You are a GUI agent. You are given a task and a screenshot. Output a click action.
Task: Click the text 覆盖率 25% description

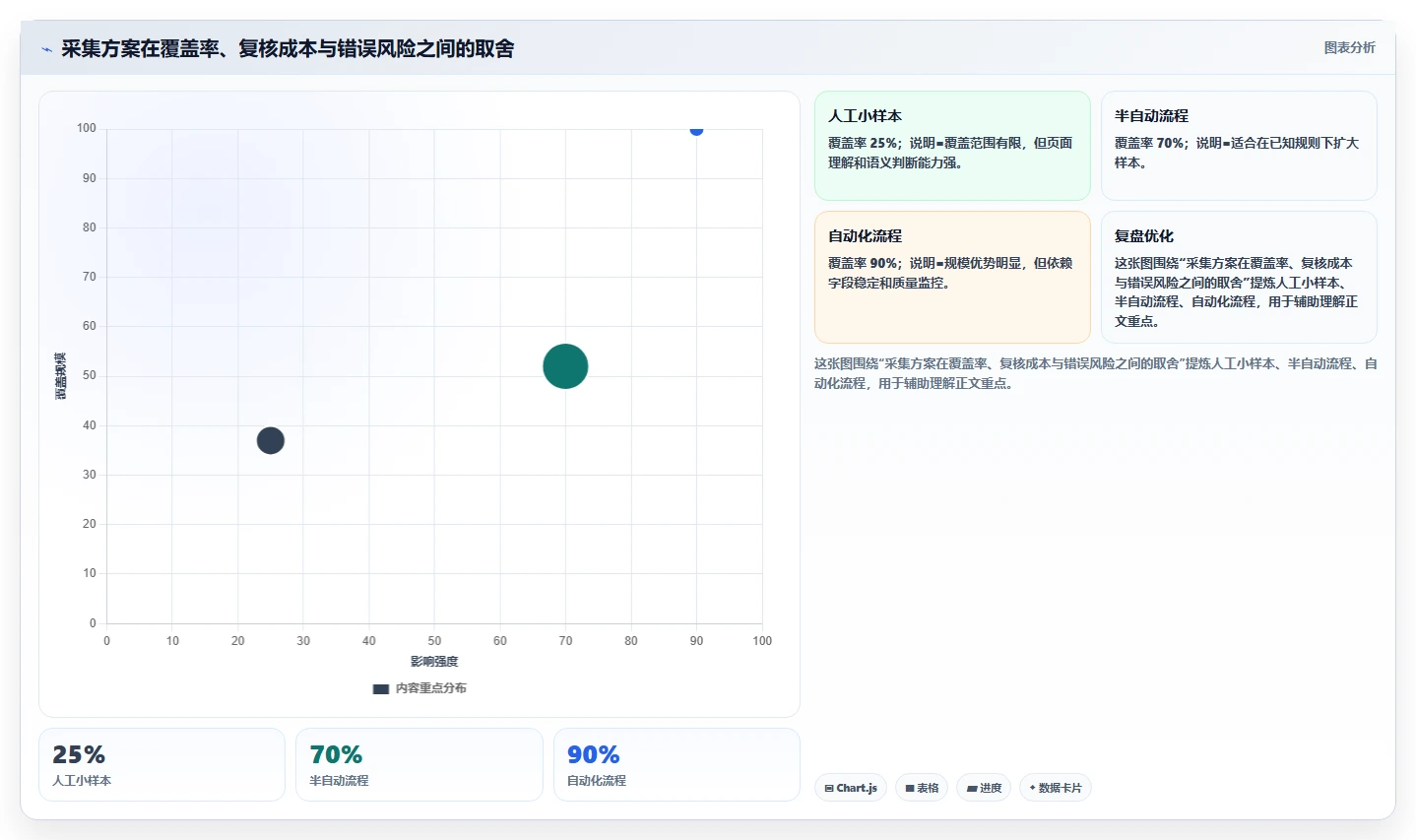[x=950, y=153]
